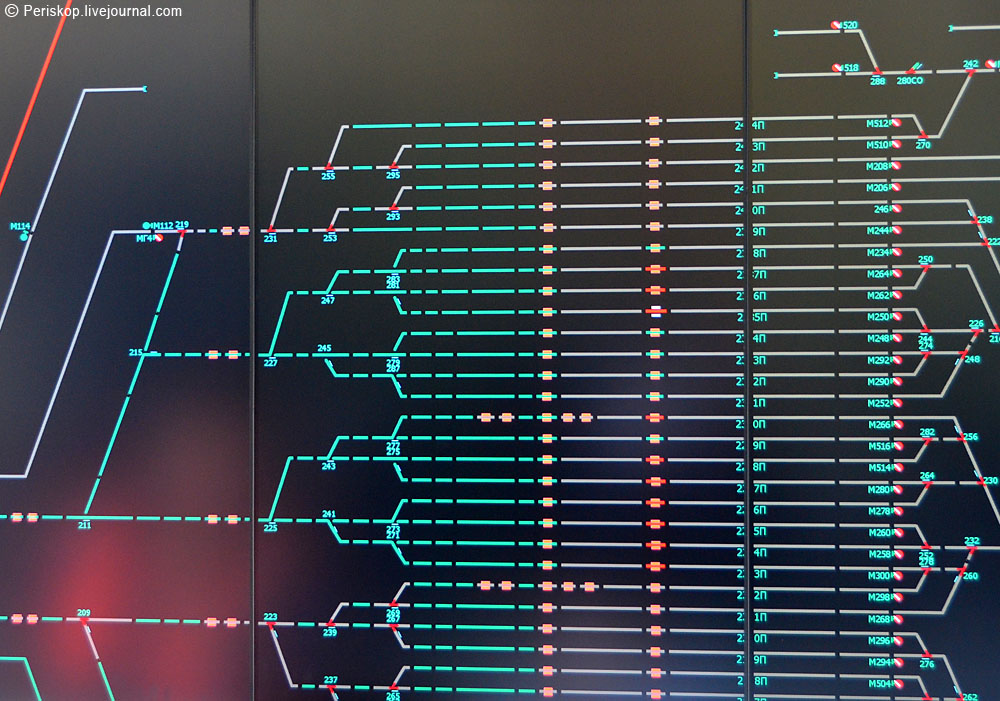
Task: Select the M504 signal indicator
Action: click(x=896, y=684)
